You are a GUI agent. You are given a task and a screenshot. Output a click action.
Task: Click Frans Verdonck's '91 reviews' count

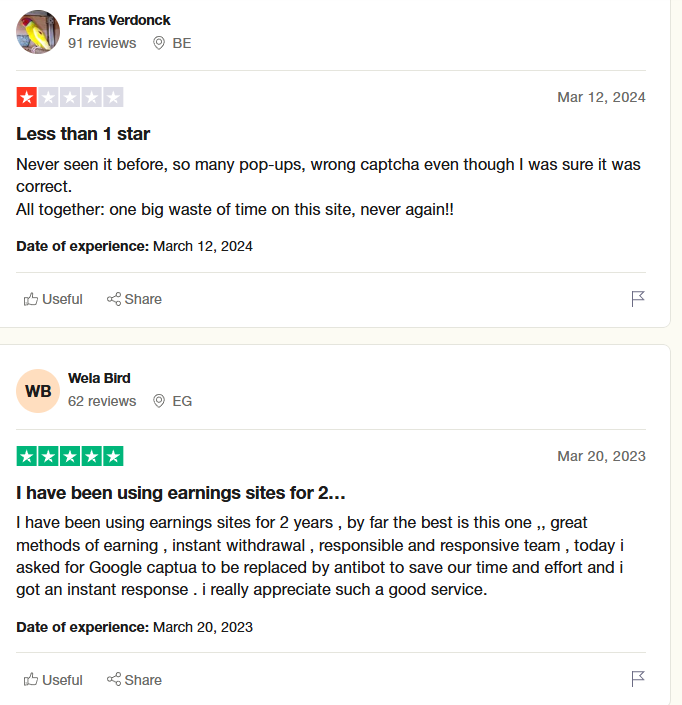coord(102,43)
